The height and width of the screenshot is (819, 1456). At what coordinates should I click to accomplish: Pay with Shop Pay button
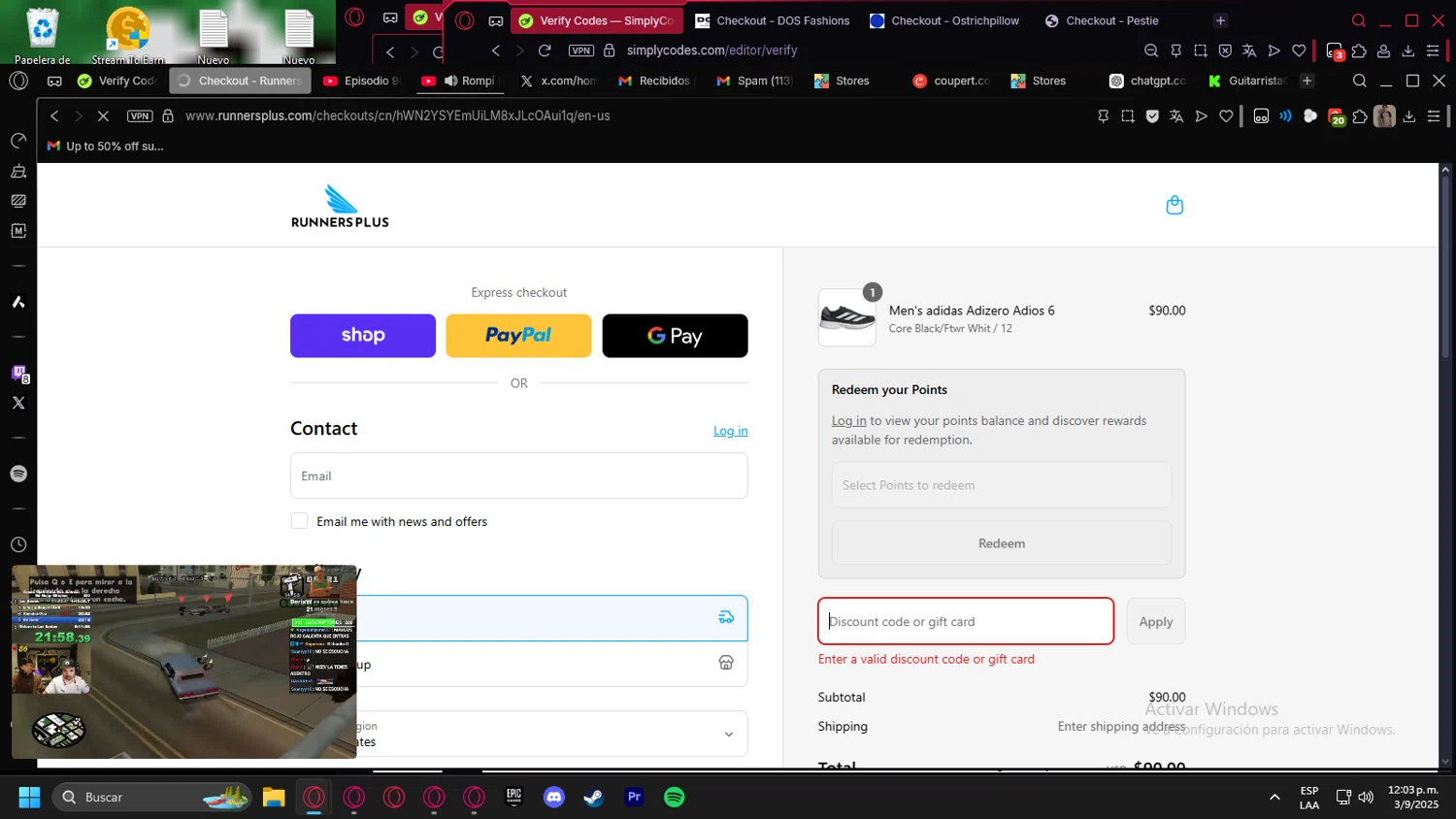363,336
